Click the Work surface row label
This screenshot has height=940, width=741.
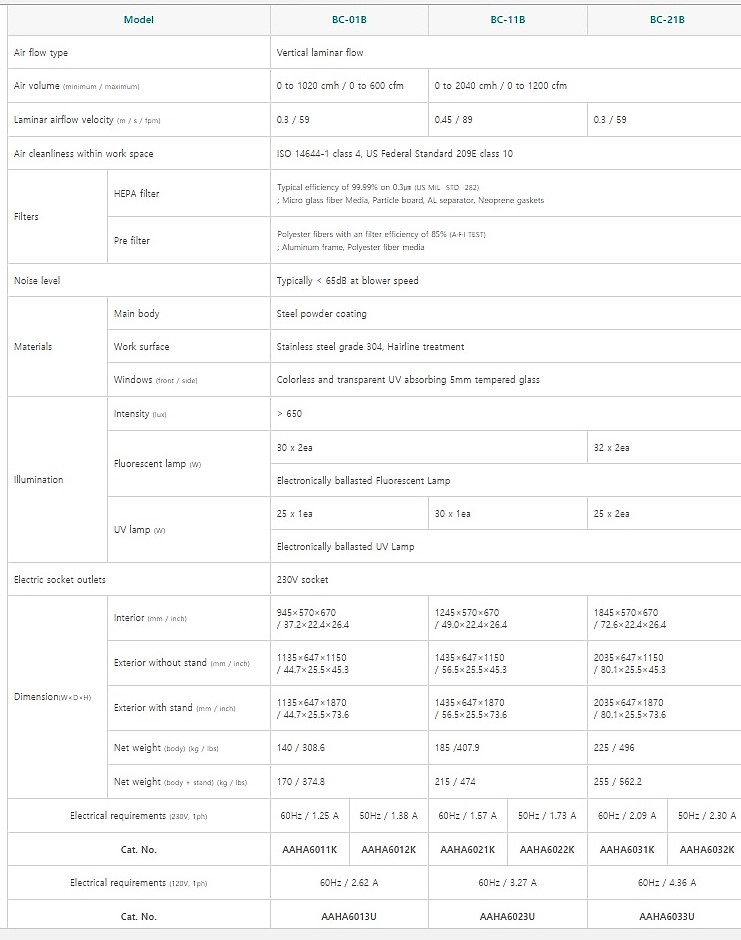(x=142, y=347)
